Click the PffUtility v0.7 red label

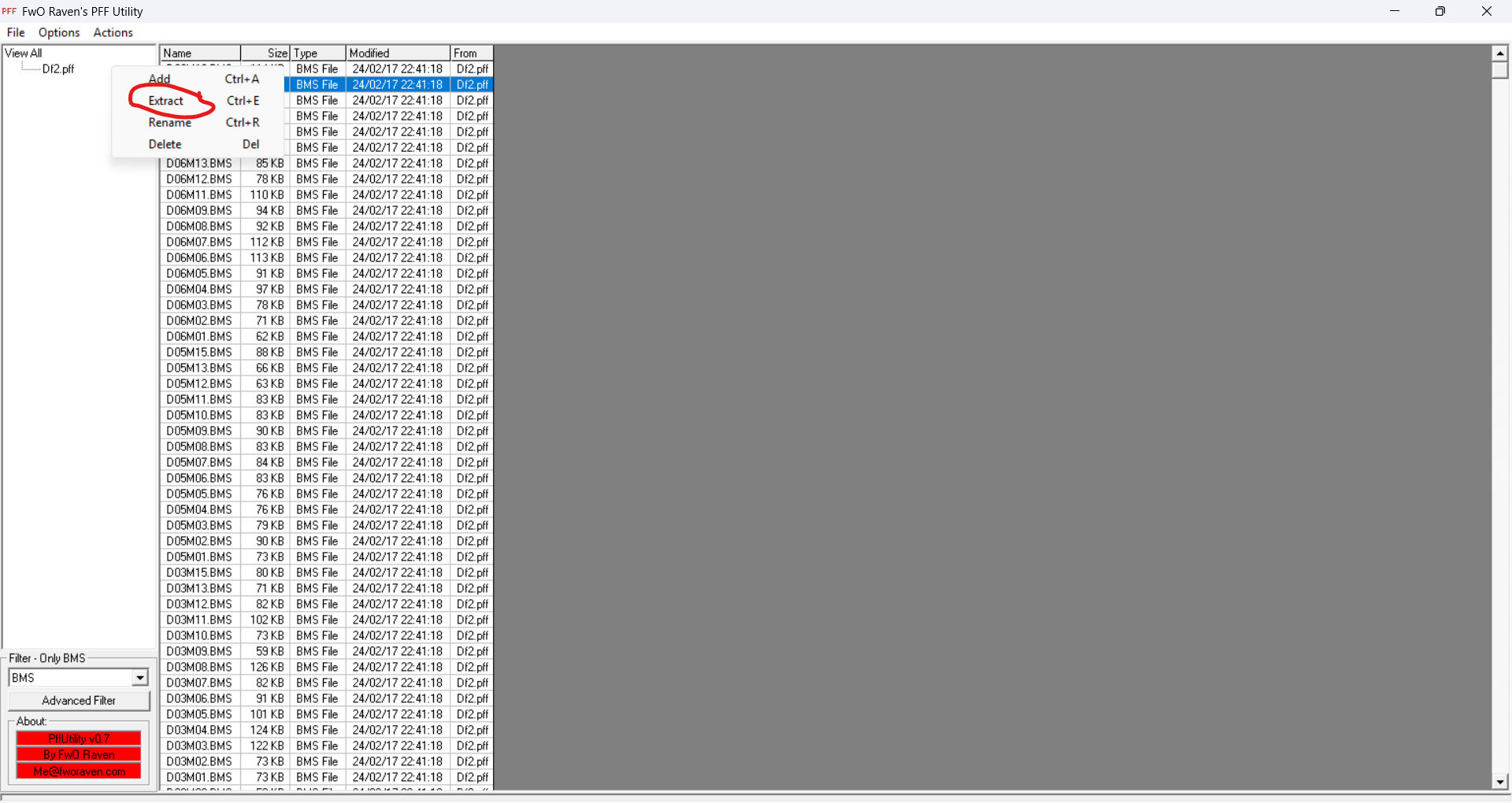[79, 738]
